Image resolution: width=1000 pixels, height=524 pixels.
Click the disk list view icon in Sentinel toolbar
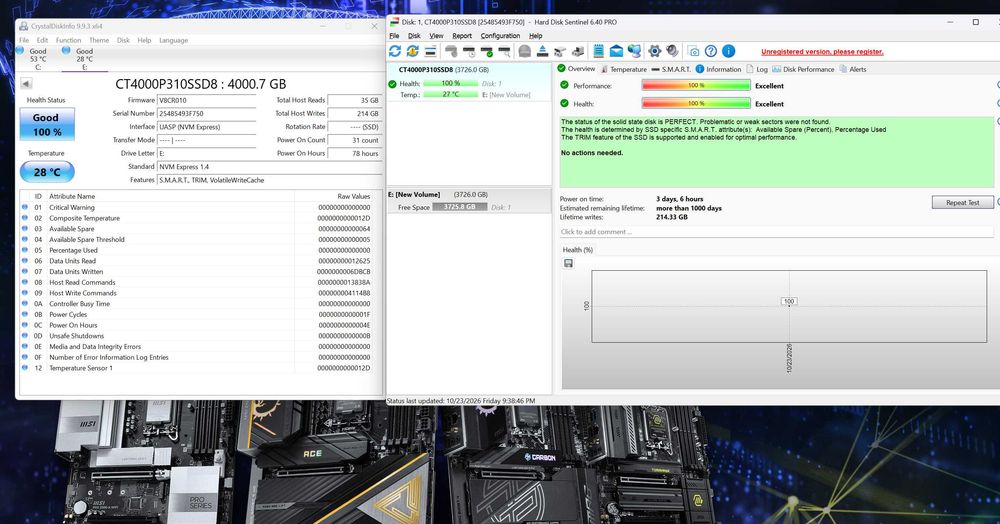[430, 51]
